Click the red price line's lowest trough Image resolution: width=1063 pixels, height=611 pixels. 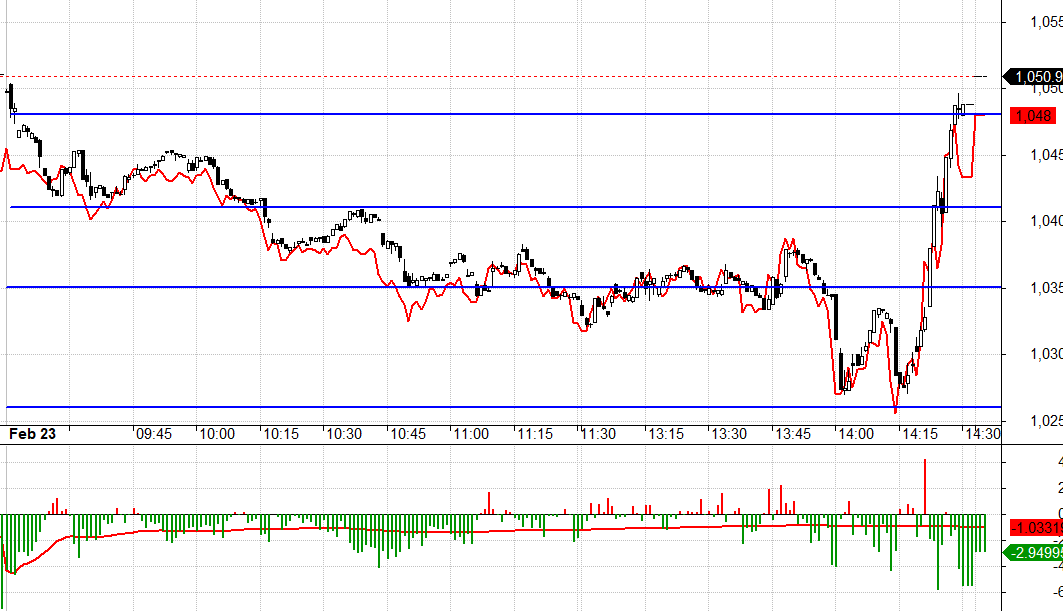(x=895, y=411)
